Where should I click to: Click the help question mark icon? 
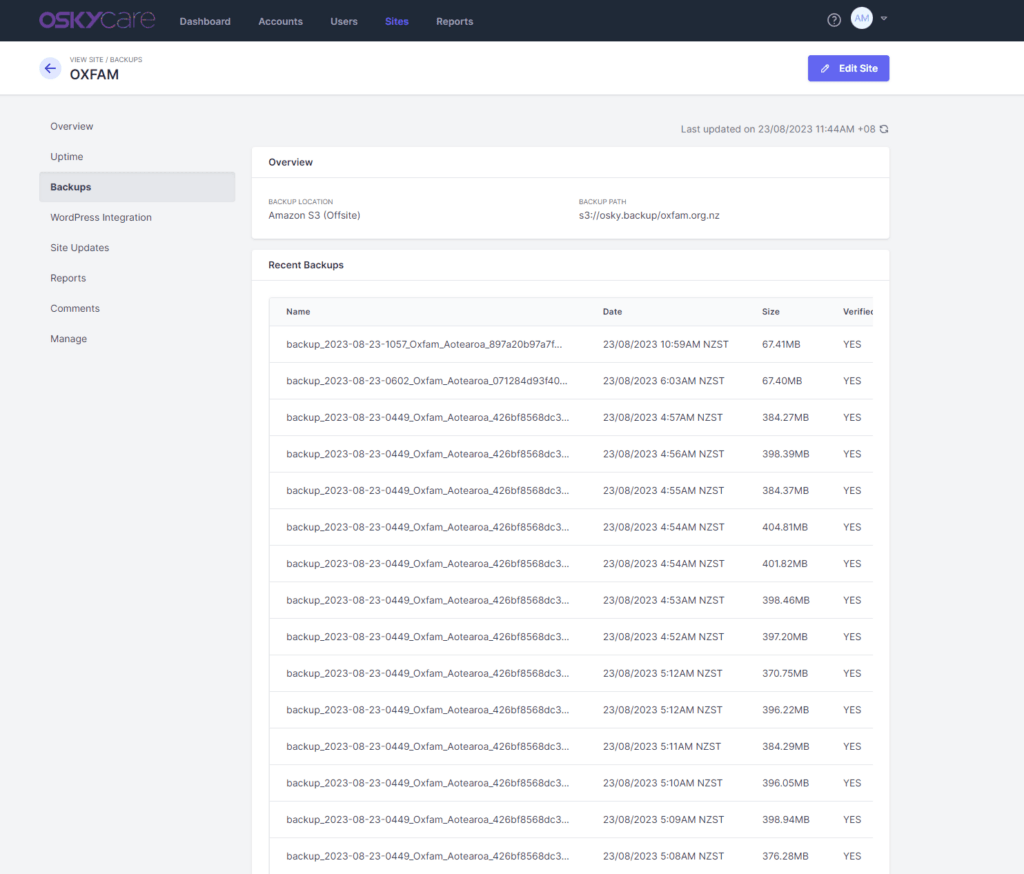(x=834, y=20)
